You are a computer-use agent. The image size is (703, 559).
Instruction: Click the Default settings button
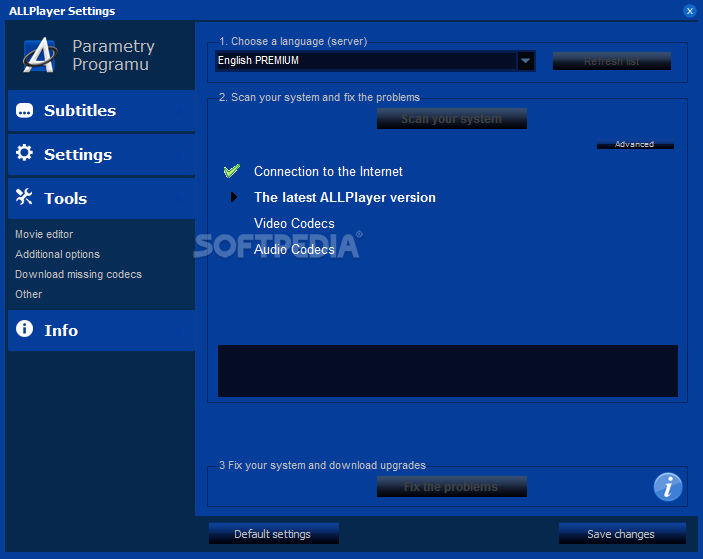273,533
